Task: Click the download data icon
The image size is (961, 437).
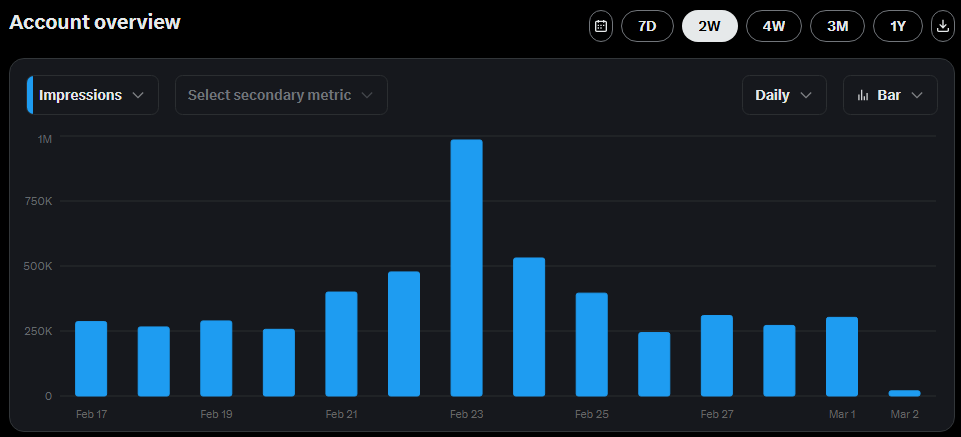Action: tap(942, 26)
